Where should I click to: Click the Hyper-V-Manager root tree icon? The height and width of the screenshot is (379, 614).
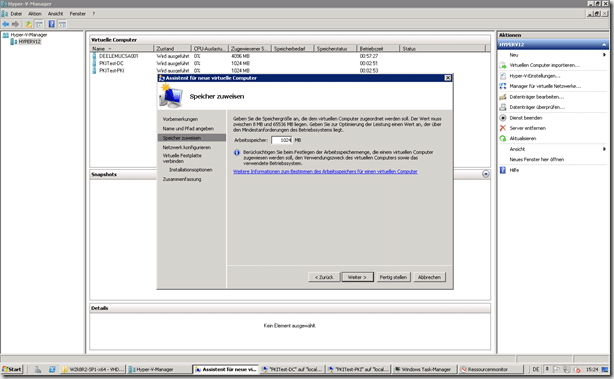pos(5,35)
